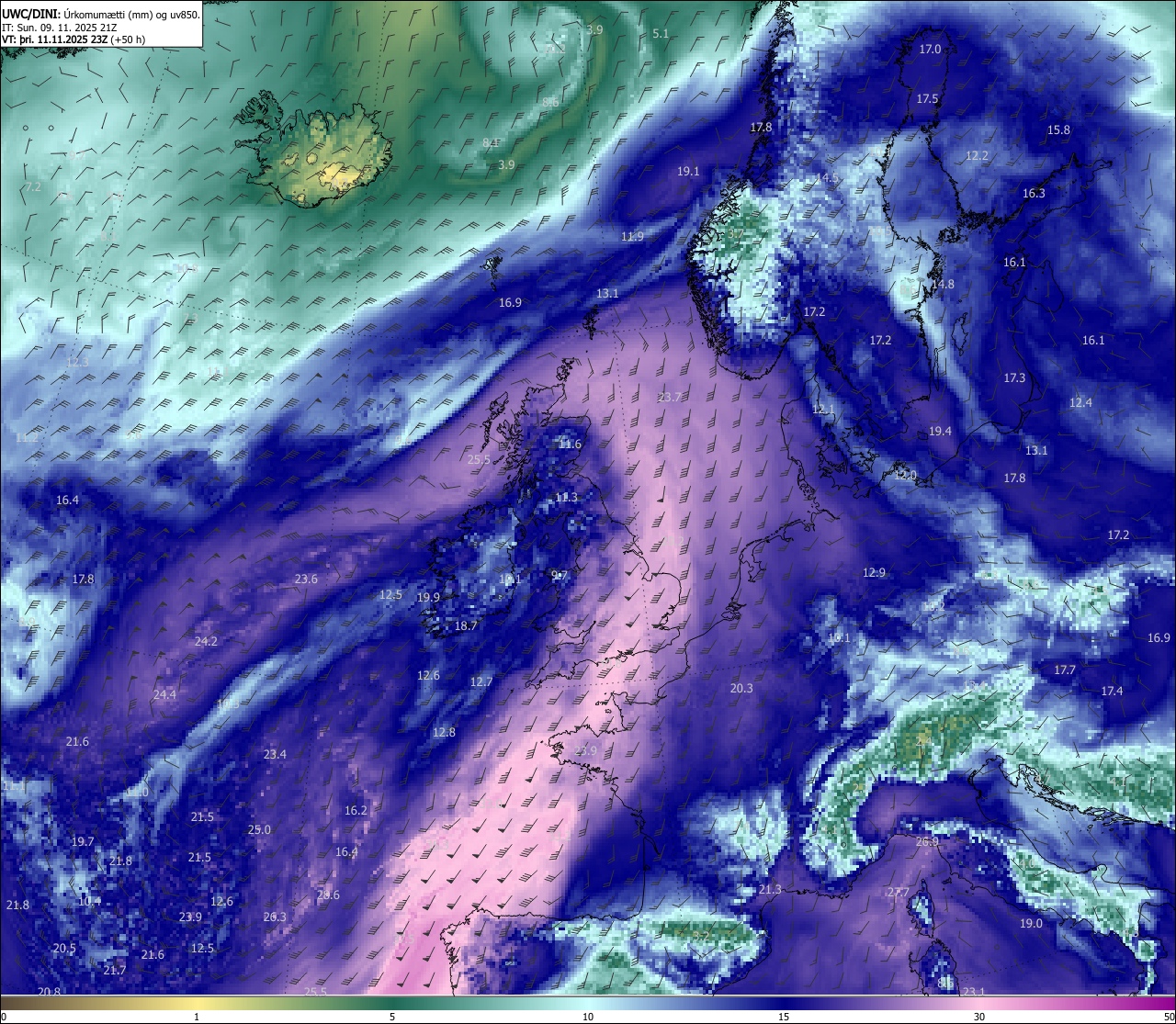Click the map value "19.4"
The width and height of the screenshot is (1176, 1024).
[x=940, y=432]
